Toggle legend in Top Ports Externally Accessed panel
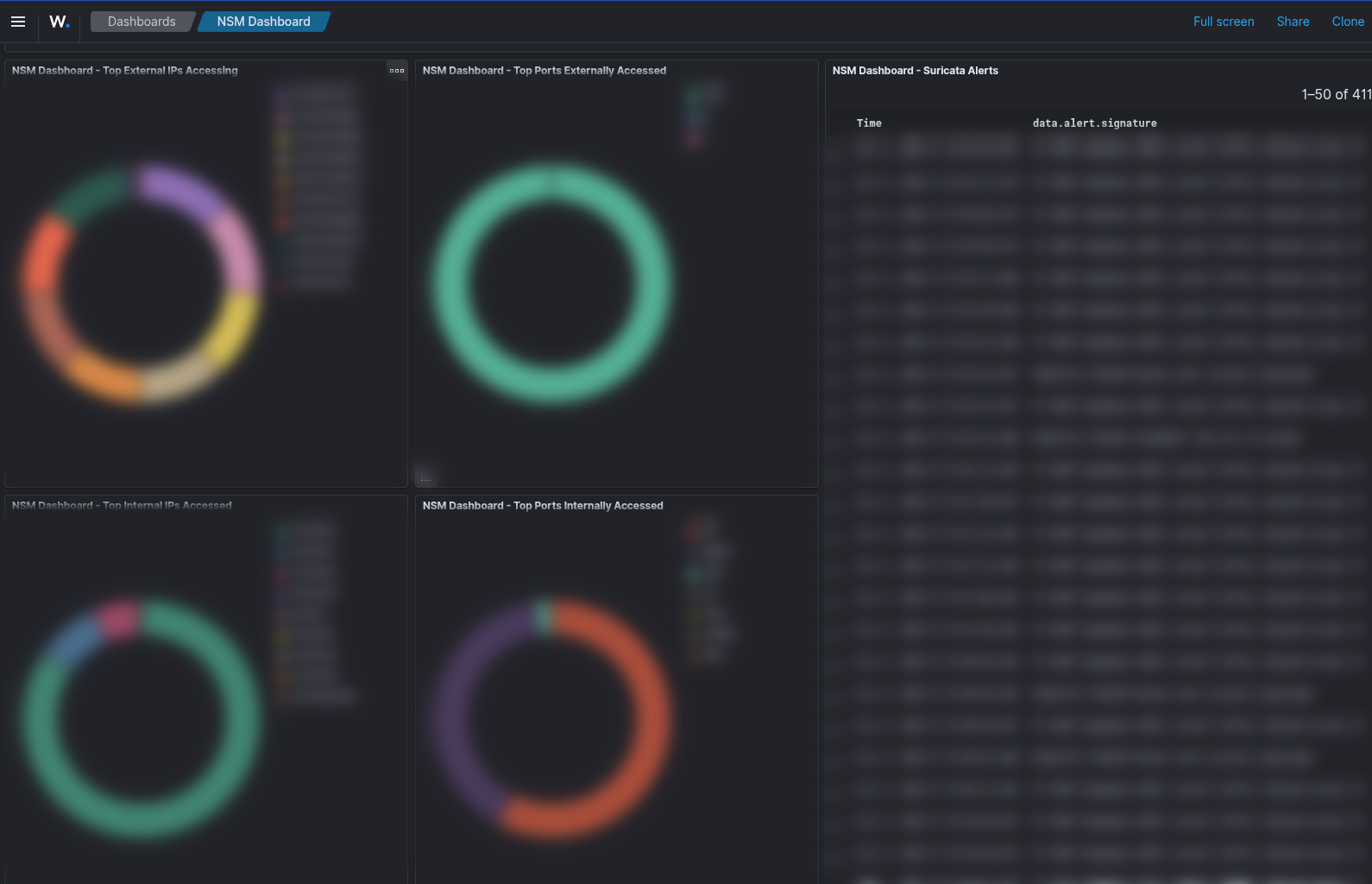The image size is (1372, 884). click(425, 478)
